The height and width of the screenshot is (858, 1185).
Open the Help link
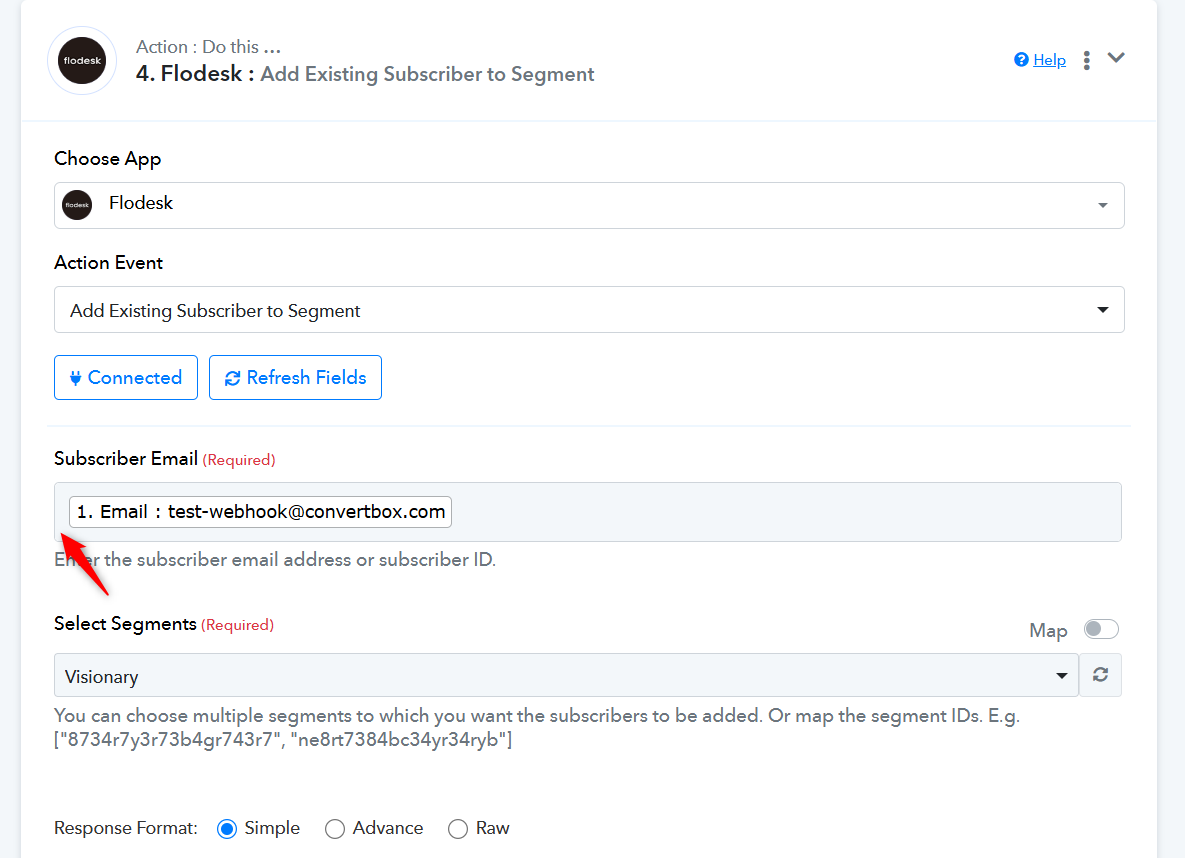coord(1049,60)
